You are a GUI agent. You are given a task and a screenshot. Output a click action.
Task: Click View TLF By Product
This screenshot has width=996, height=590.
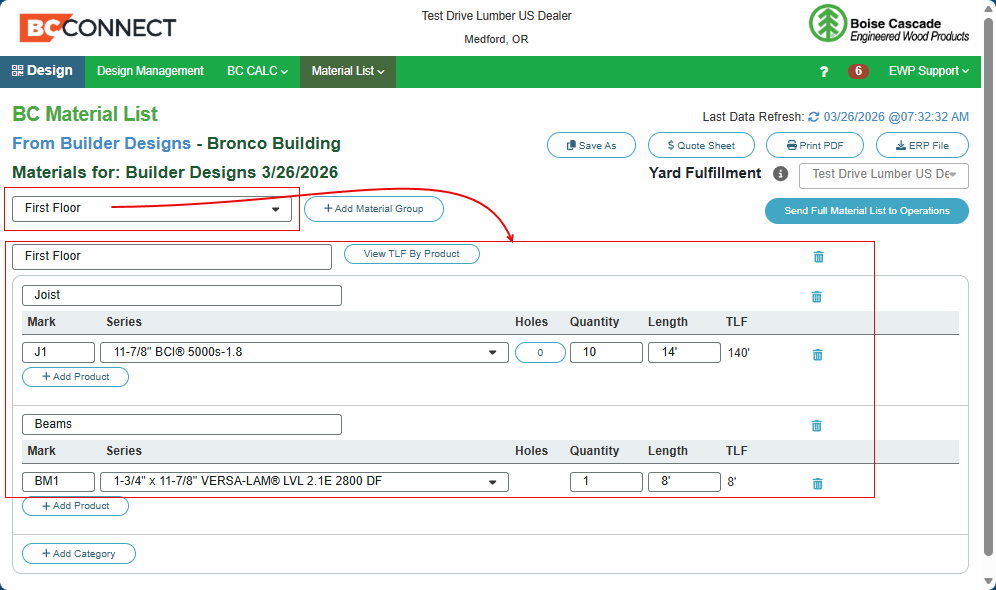412,254
